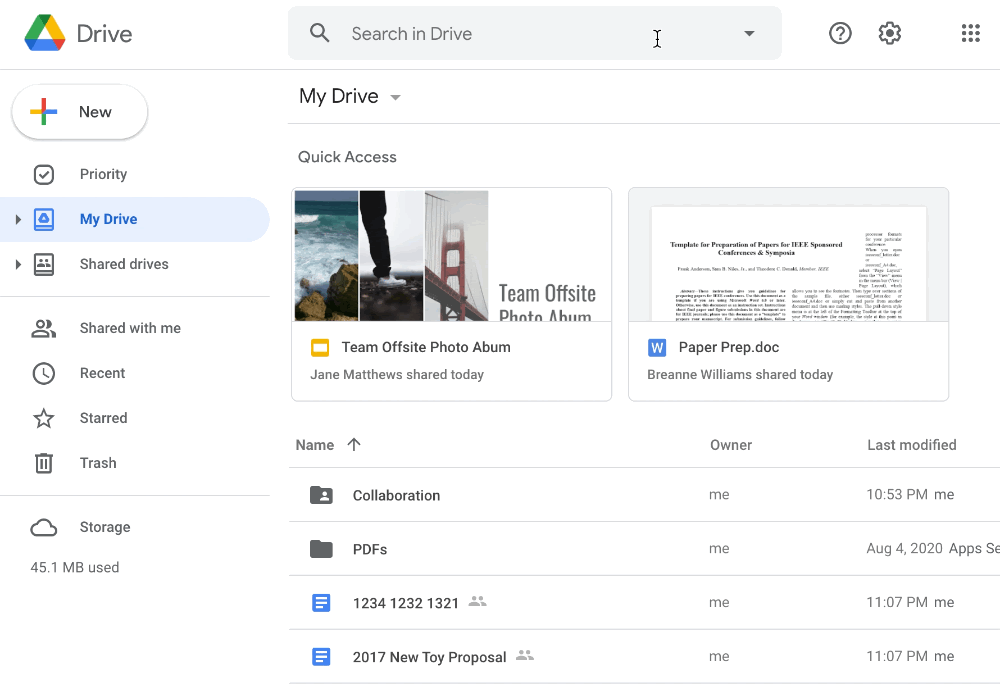Viewport: 1000px width, 696px height.
Task: Click the Storage cloud icon
Action: [x=44, y=527]
